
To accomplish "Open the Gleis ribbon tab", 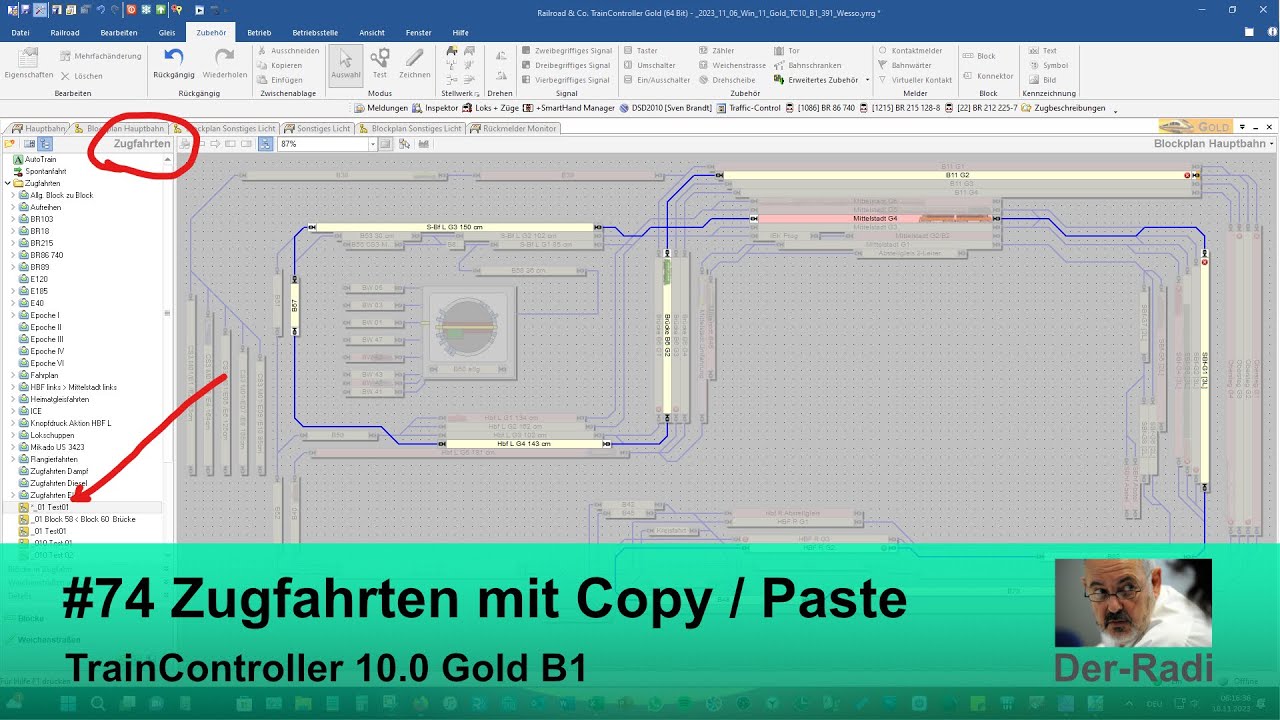I will [167, 32].
